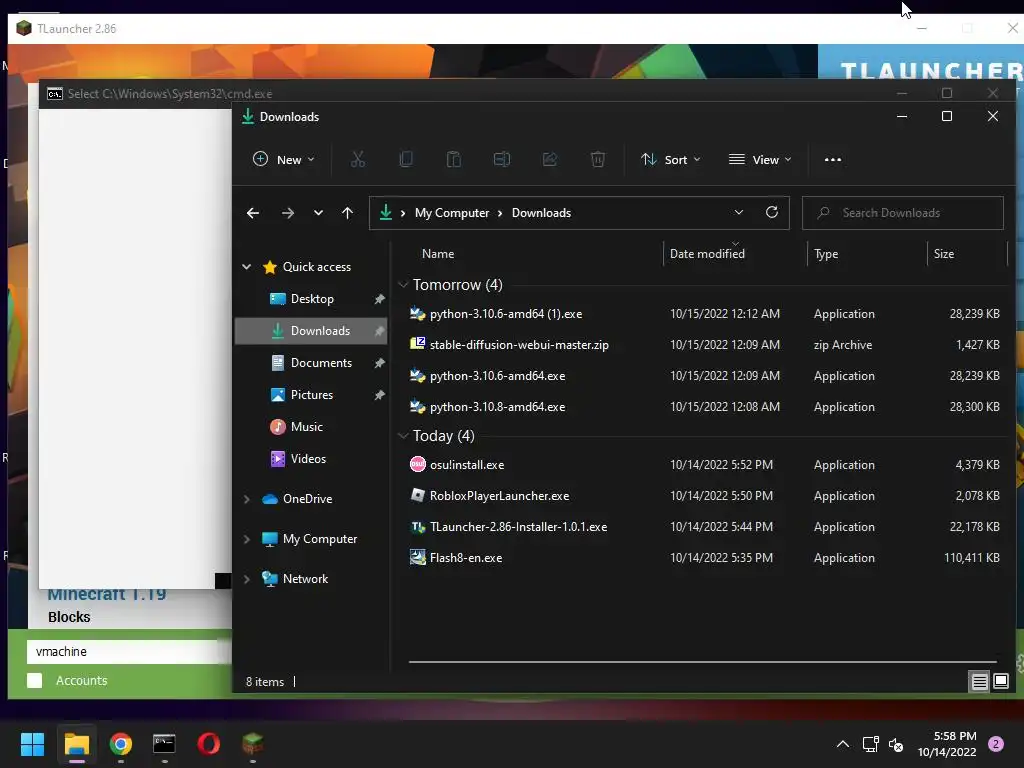Expand the My Computer tree node
The image size is (1024, 768).
(247, 539)
